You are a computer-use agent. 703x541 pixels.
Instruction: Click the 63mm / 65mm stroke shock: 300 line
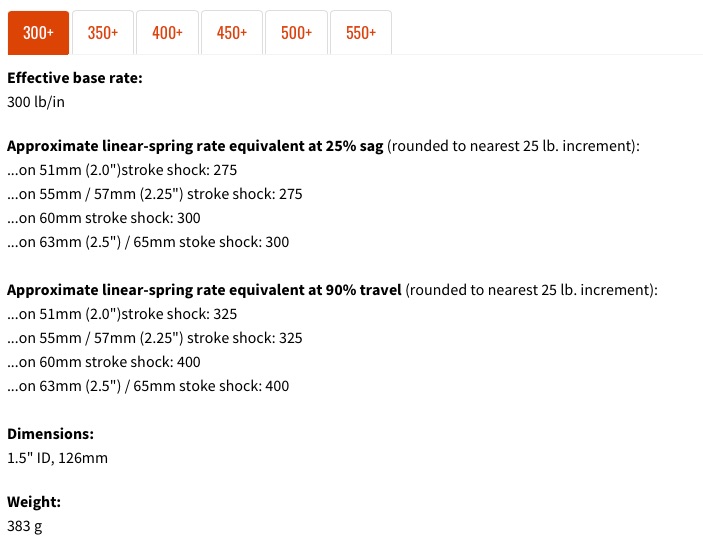point(148,242)
